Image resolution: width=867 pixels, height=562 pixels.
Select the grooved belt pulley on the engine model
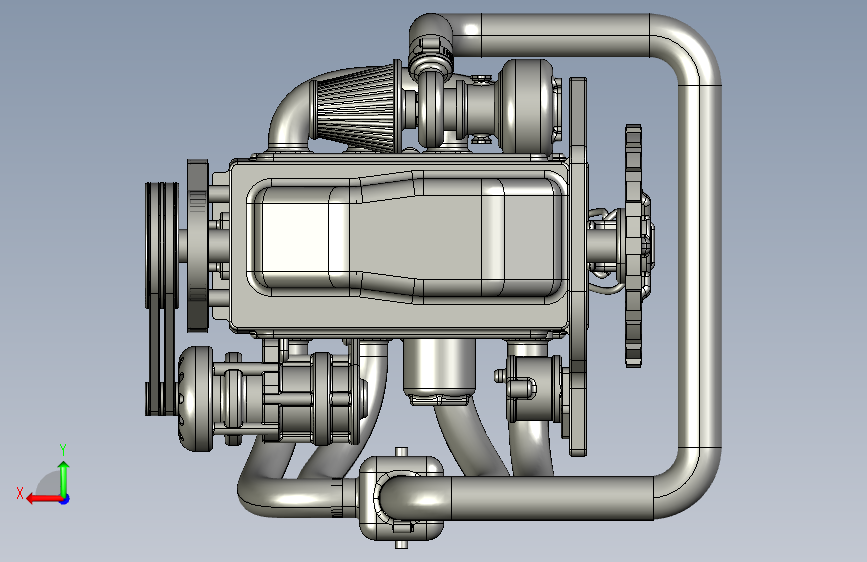162,245
